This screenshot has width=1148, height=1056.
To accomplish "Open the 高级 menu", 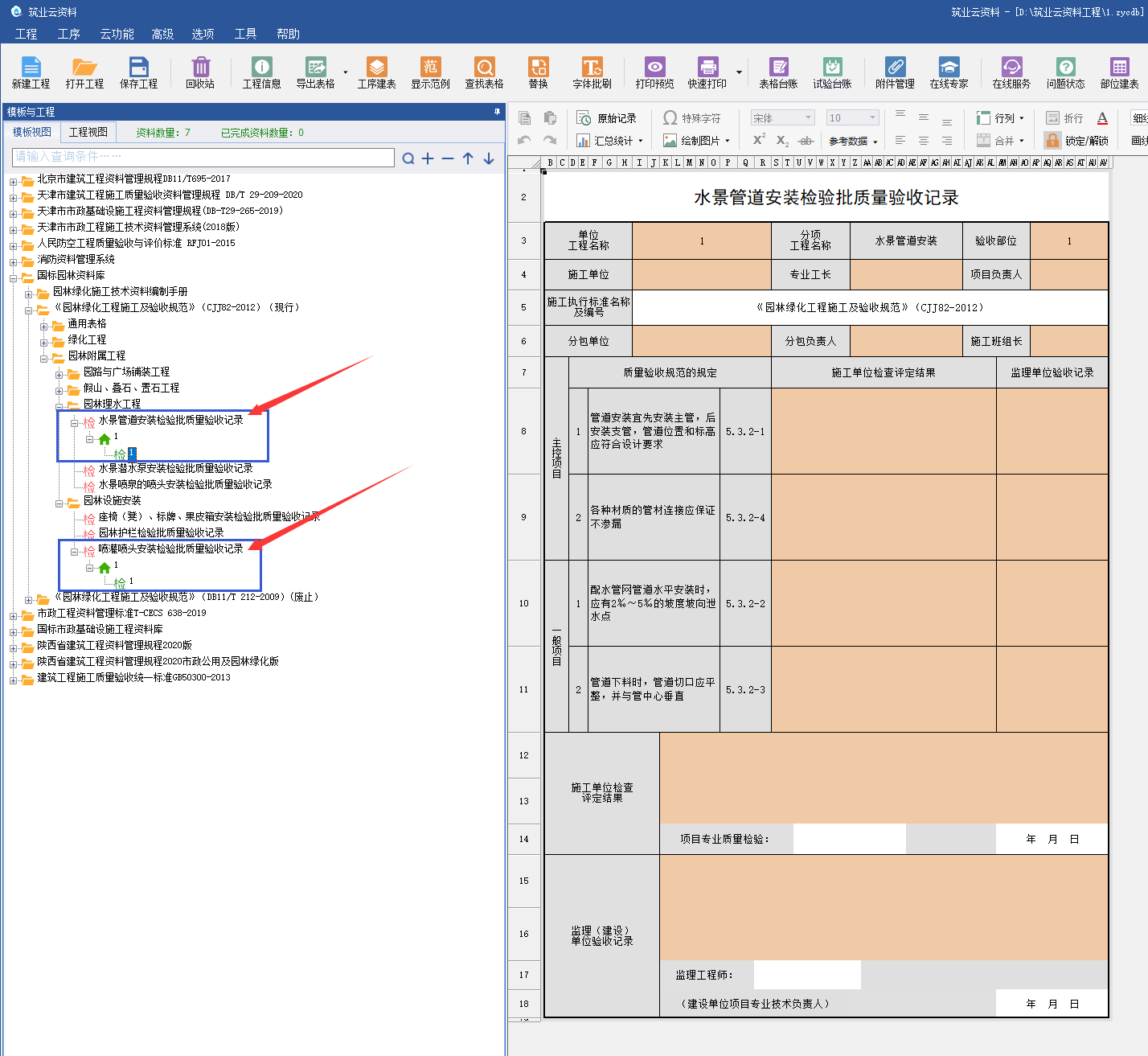I will [x=162, y=34].
